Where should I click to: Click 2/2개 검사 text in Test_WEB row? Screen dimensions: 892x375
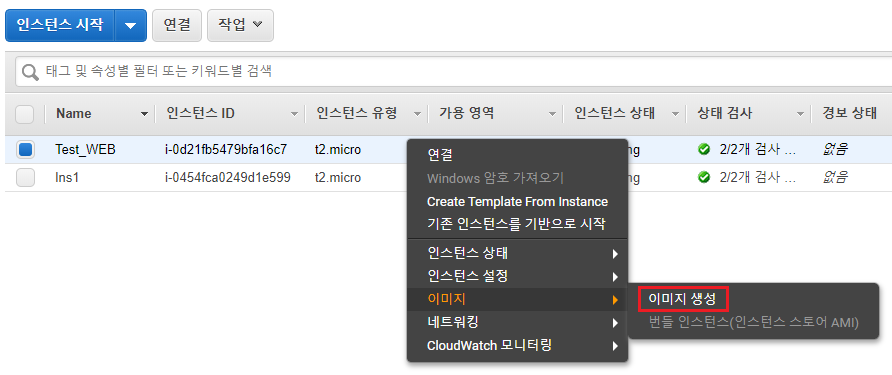pos(758,150)
